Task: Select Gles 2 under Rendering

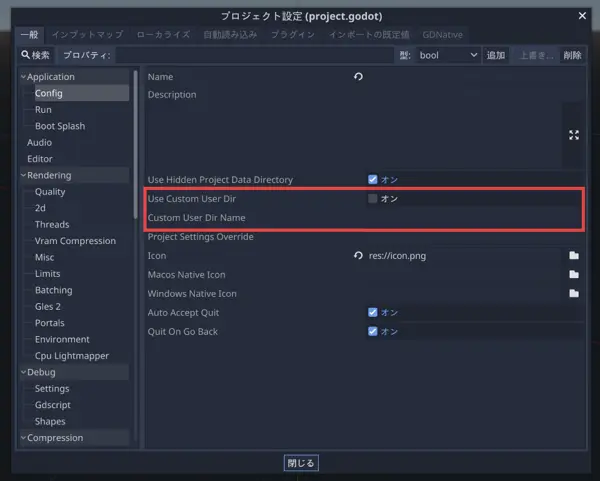Action: click(48, 307)
